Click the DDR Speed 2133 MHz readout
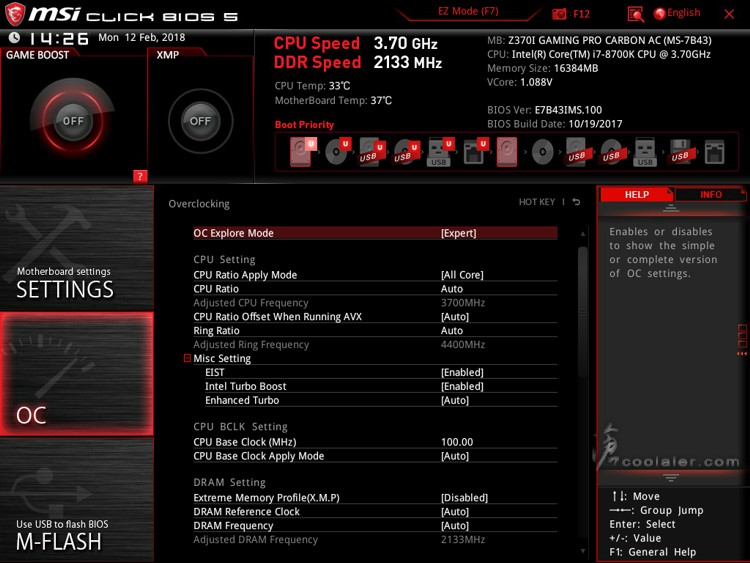Image resolution: width=750 pixels, height=563 pixels. click(358, 62)
